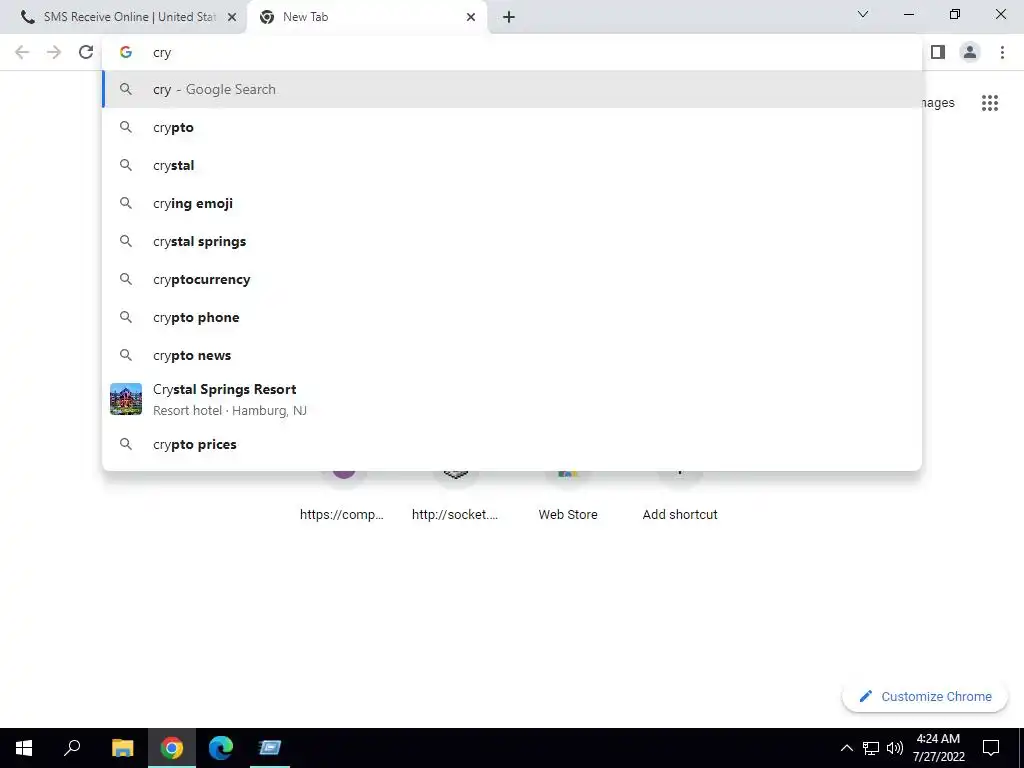Viewport: 1024px width, 768px height.
Task: Toggle the Chrome side panel icon
Action: pos(938,52)
